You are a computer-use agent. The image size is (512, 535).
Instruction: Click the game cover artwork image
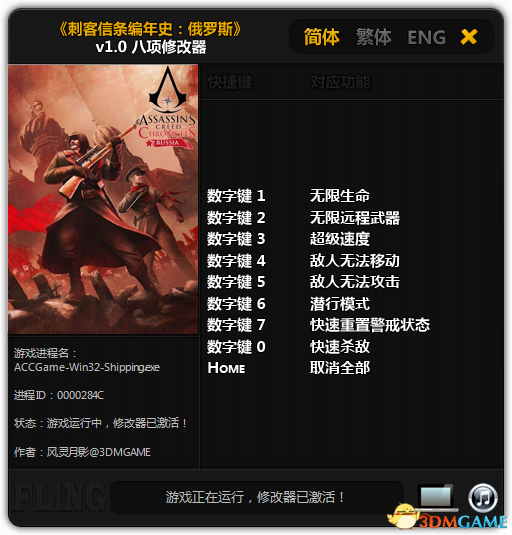(x=103, y=199)
